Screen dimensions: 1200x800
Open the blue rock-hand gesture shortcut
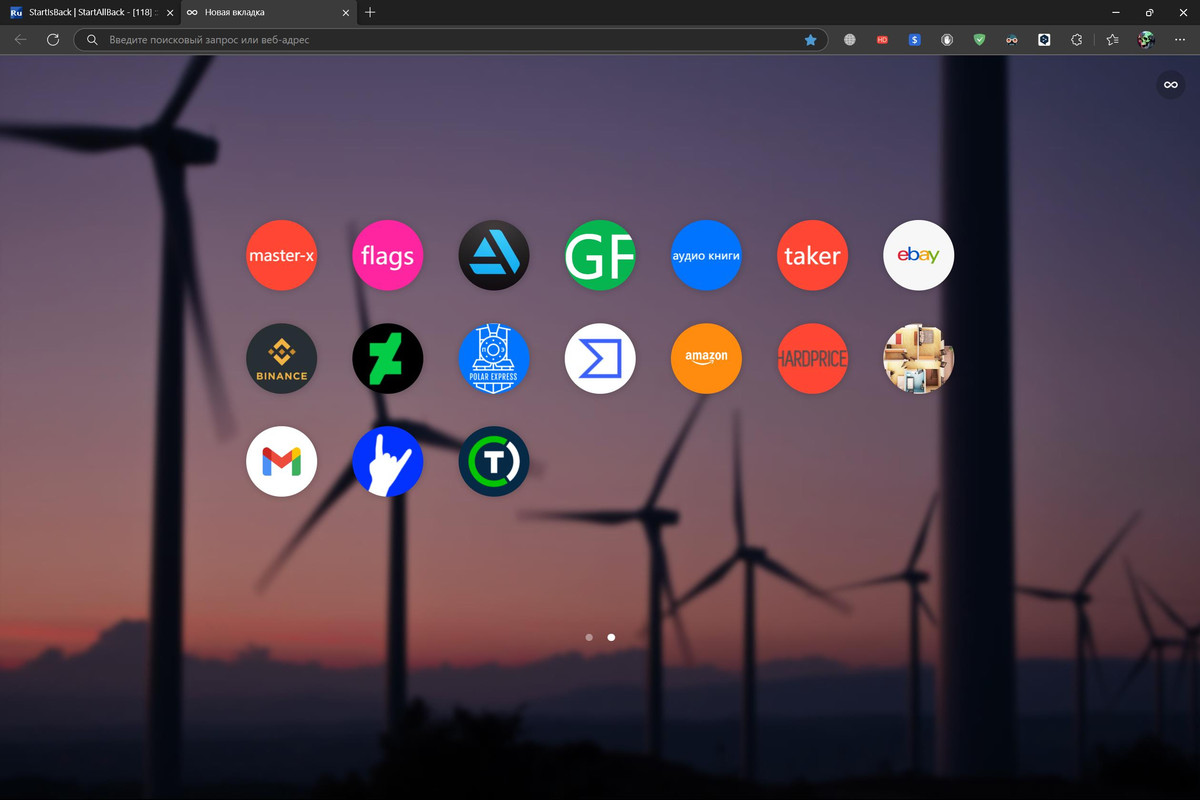388,461
